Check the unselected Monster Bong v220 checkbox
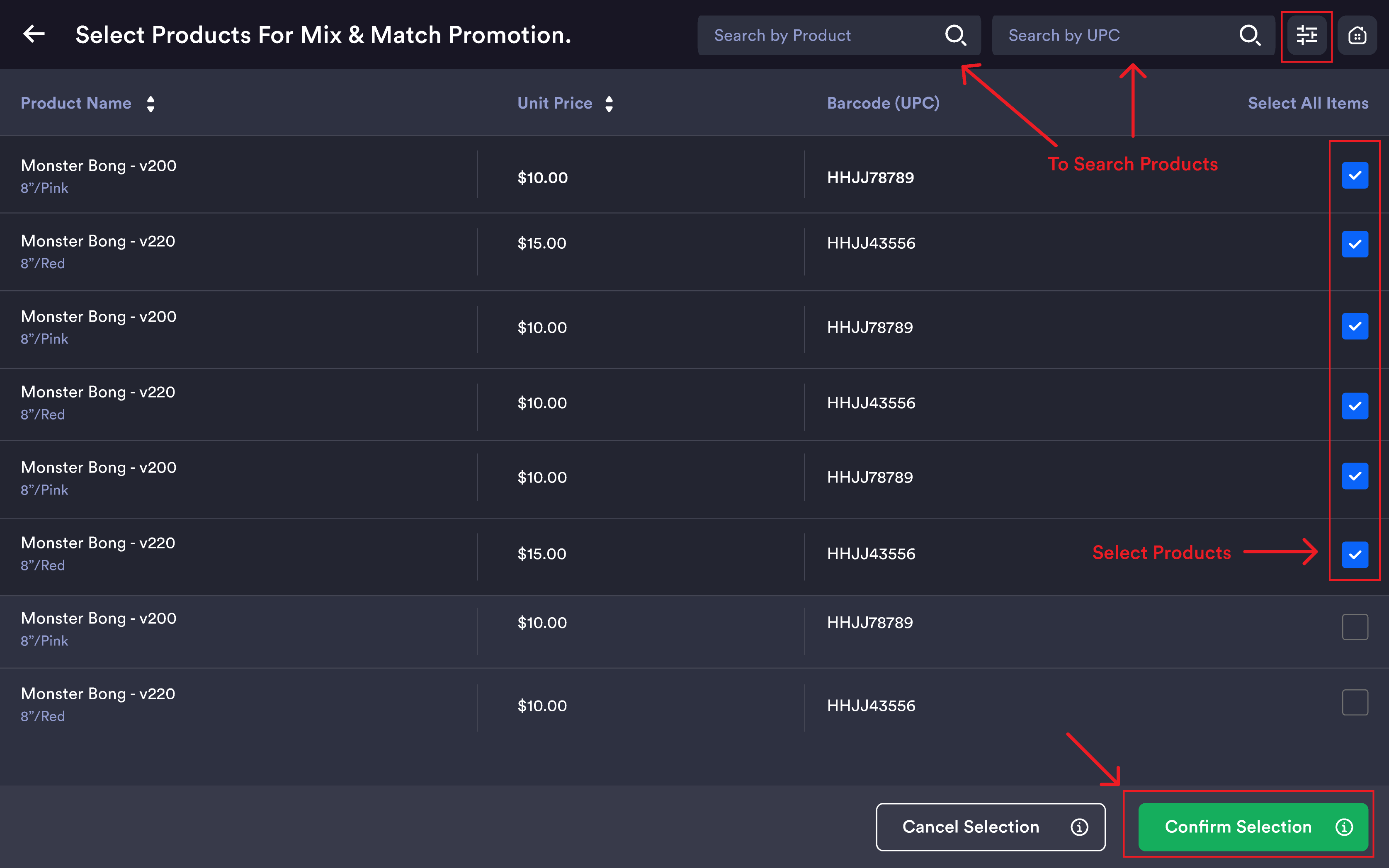Viewport: 1389px width, 868px height. click(x=1355, y=702)
